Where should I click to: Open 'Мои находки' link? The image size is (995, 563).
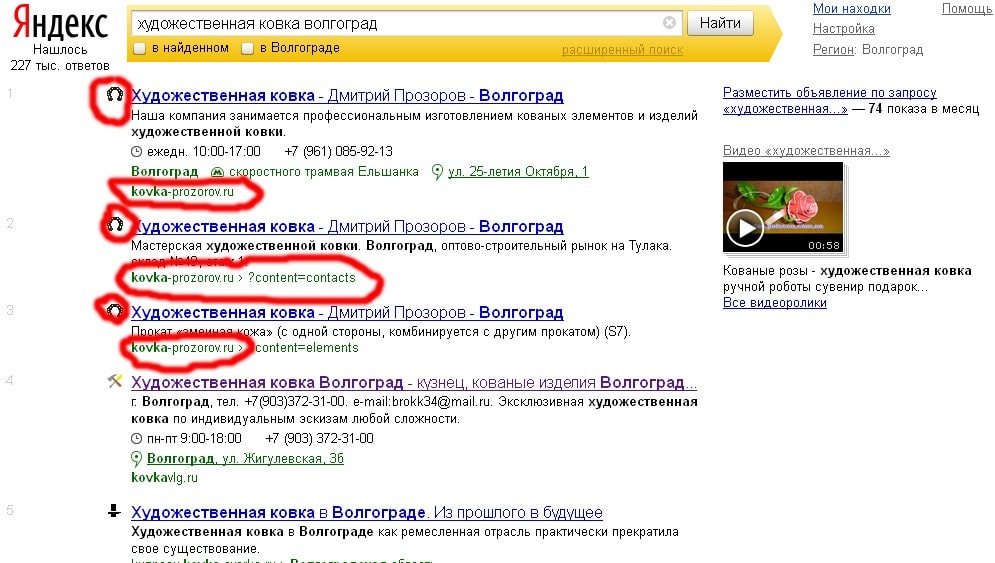tap(852, 8)
